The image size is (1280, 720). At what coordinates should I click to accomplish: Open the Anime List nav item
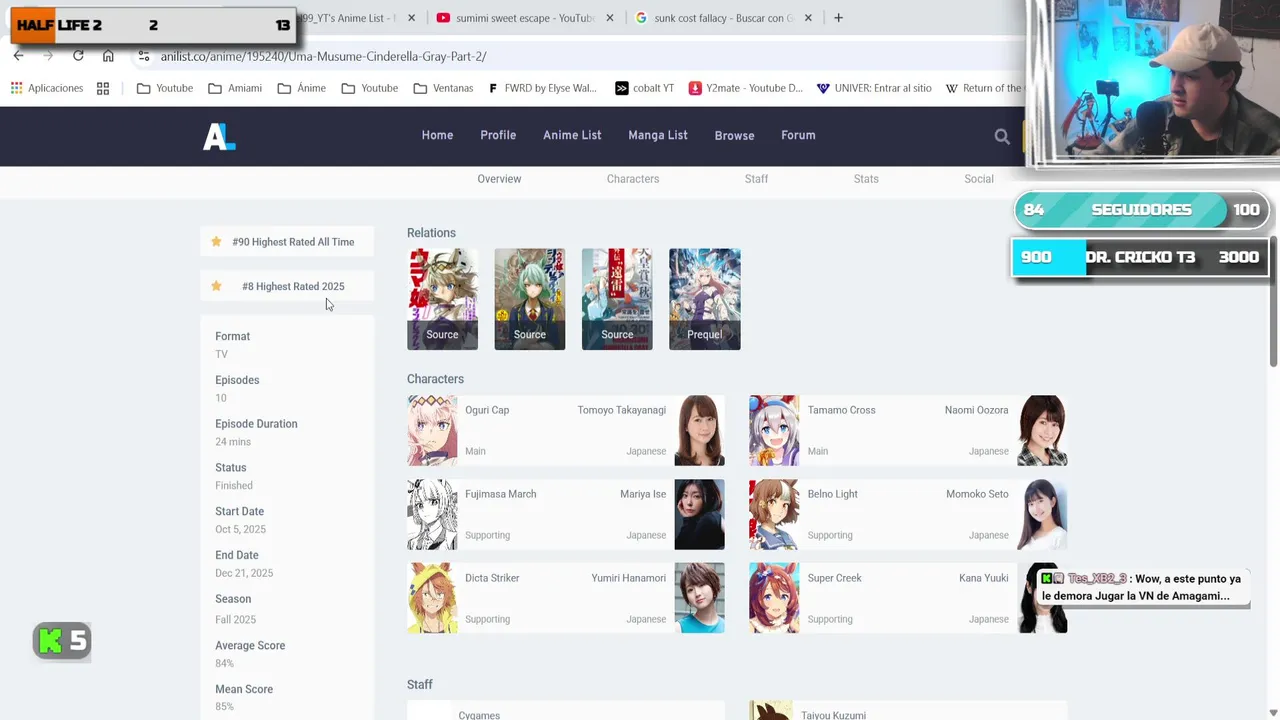pos(572,135)
